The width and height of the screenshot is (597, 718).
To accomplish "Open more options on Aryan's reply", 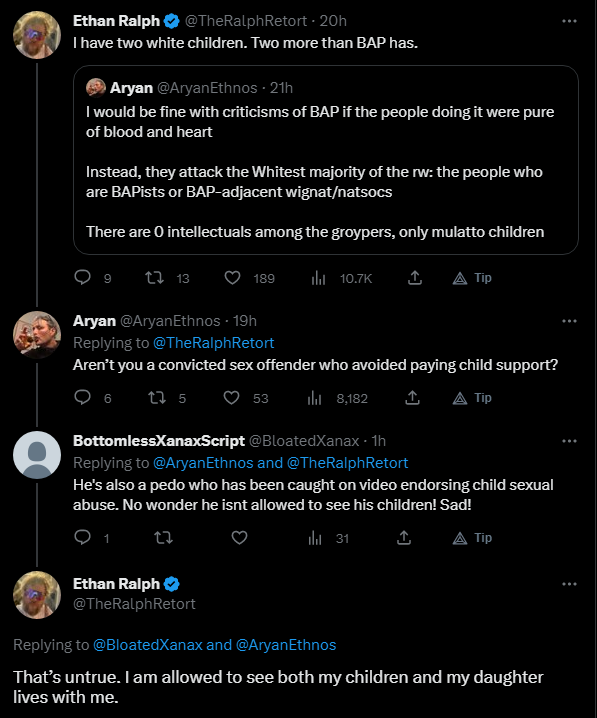I will click(569, 321).
